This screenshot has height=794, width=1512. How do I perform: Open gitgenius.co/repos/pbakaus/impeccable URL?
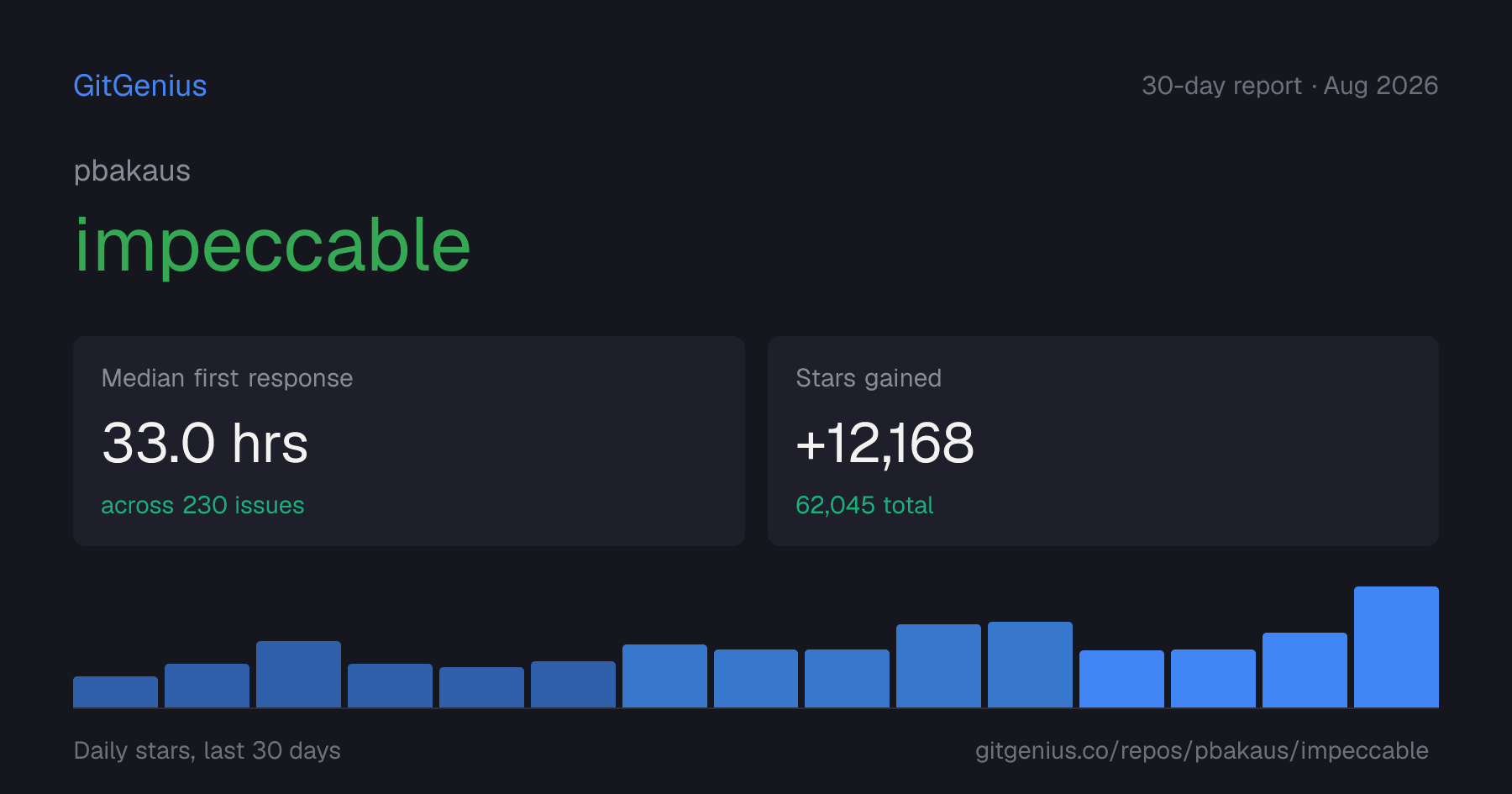click(x=1201, y=750)
